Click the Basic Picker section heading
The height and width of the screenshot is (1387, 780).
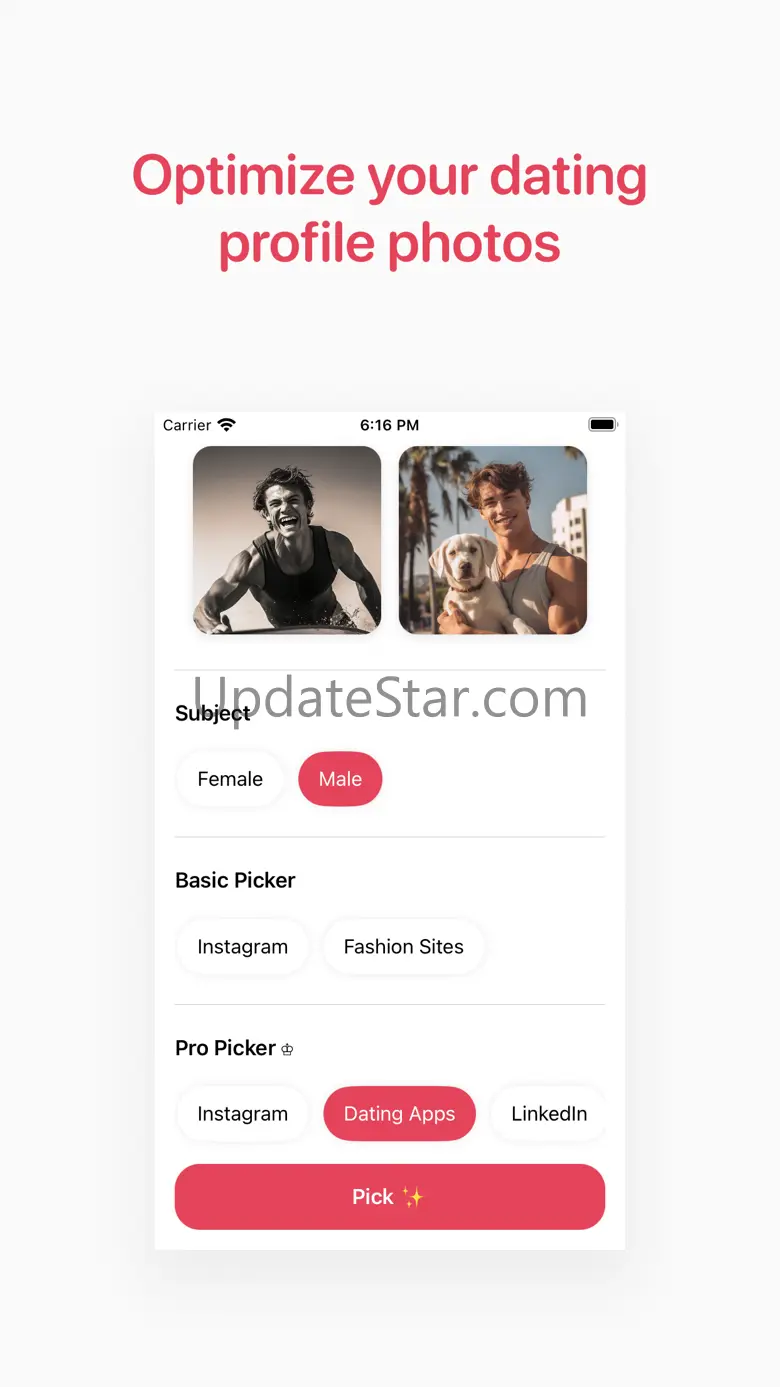point(235,880)
